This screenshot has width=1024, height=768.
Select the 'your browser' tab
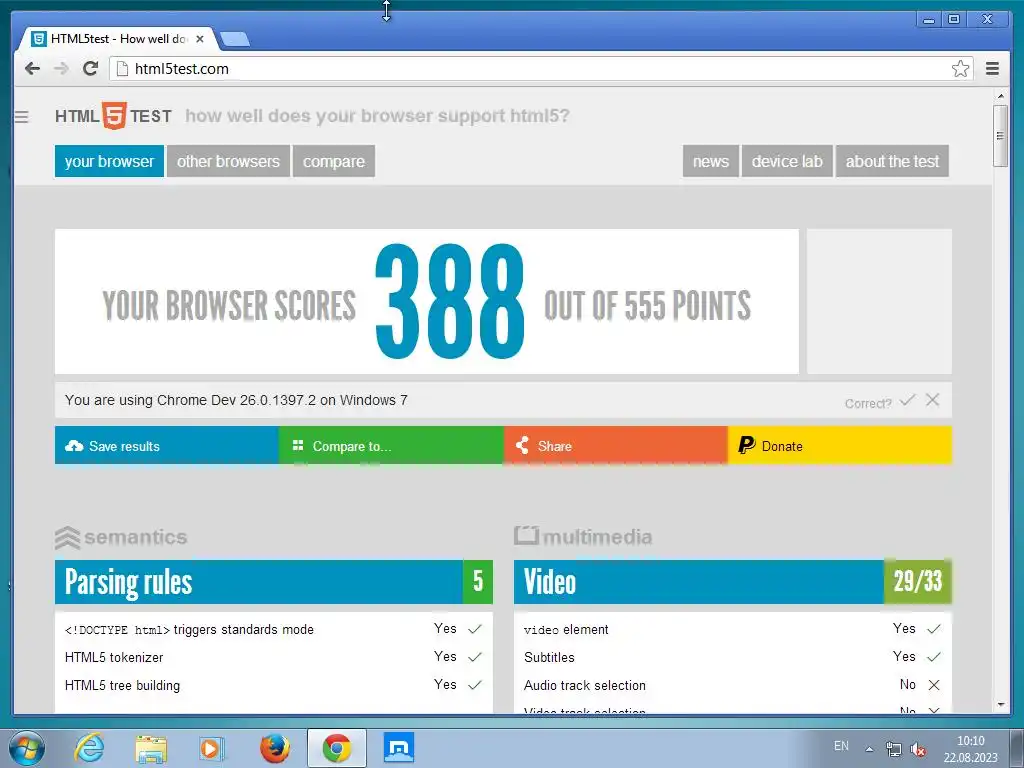click(109, 161)
